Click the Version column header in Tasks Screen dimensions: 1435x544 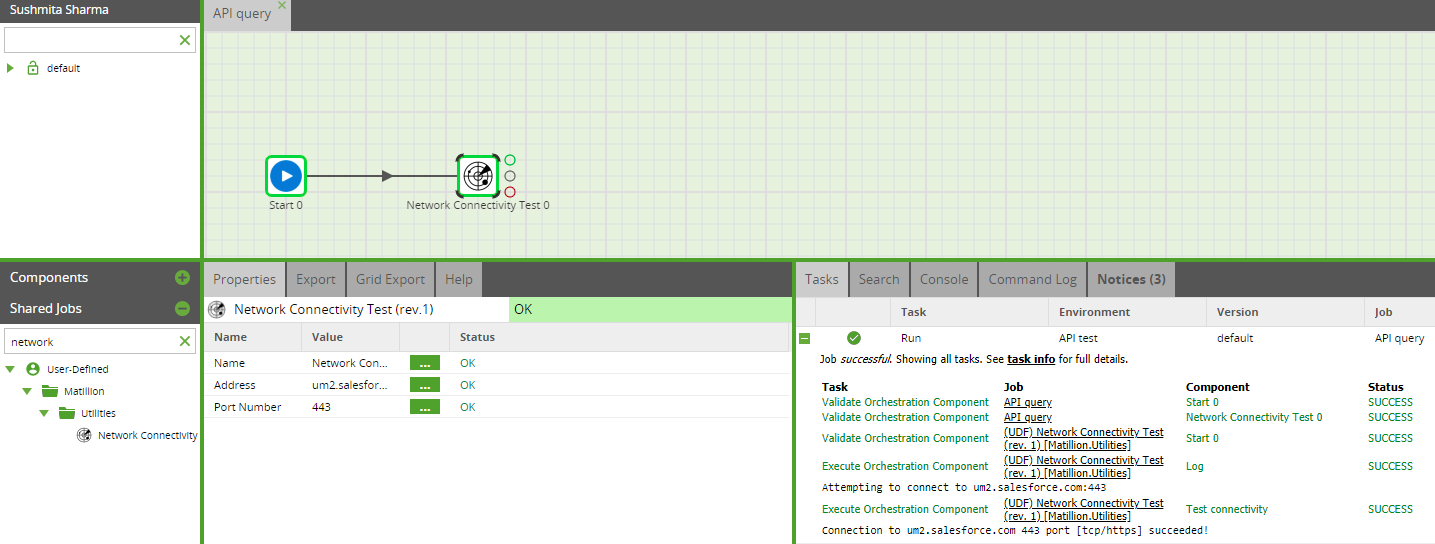pos(1238,312)
